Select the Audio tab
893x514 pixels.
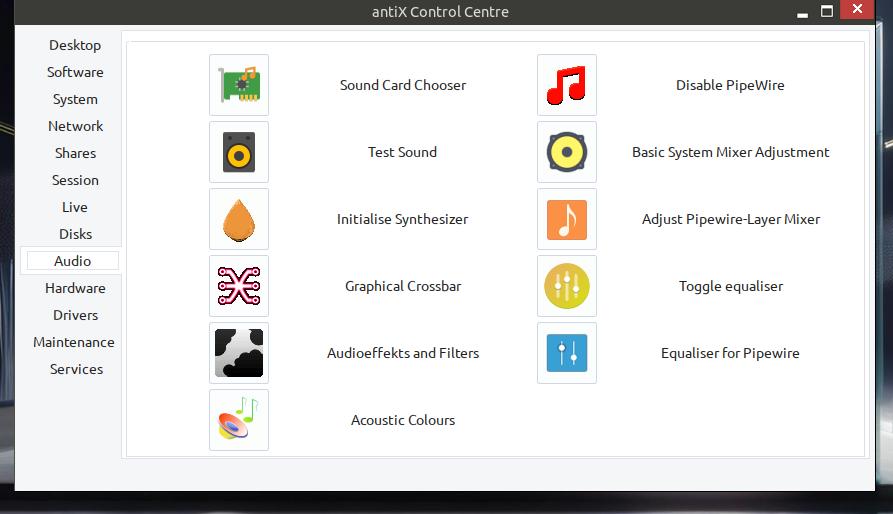[72, 261]
